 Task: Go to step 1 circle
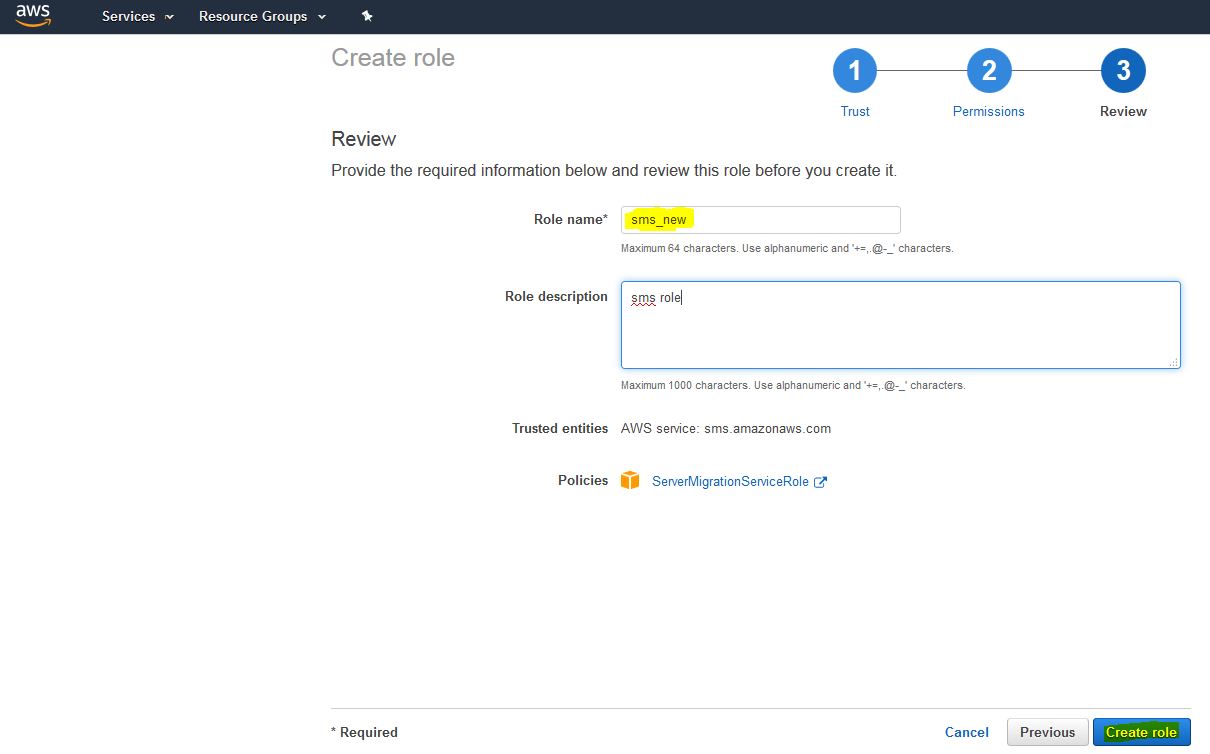[854, 70]
